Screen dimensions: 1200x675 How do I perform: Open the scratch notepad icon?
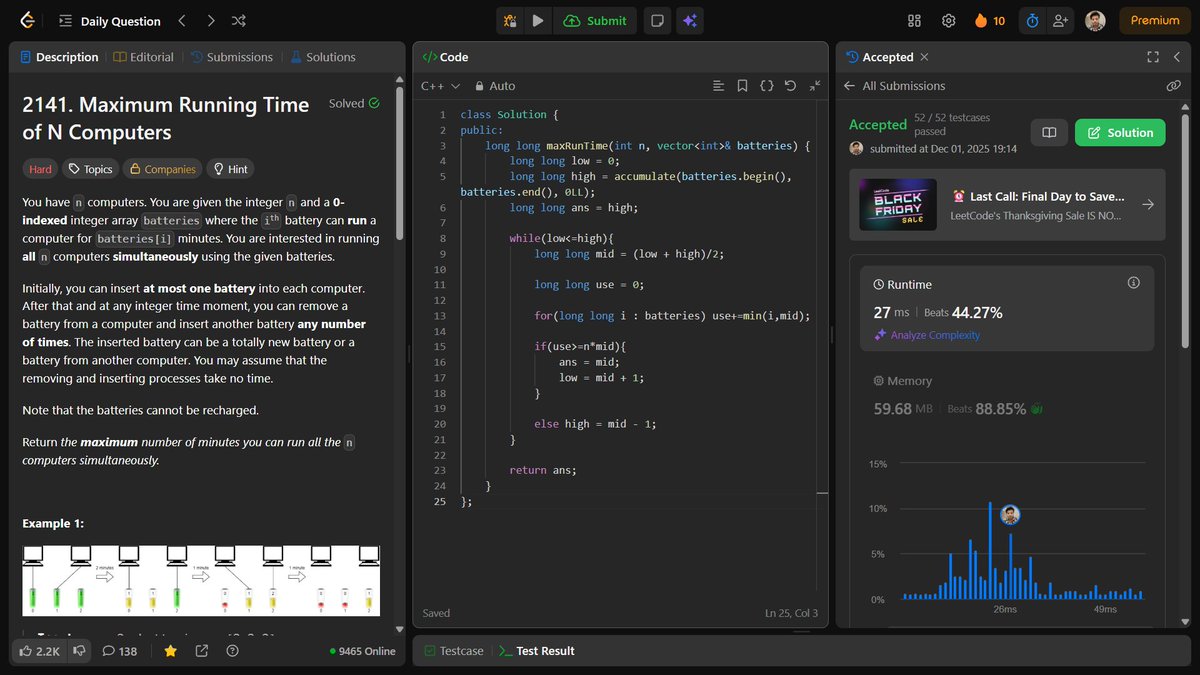(x=657, y=20)
